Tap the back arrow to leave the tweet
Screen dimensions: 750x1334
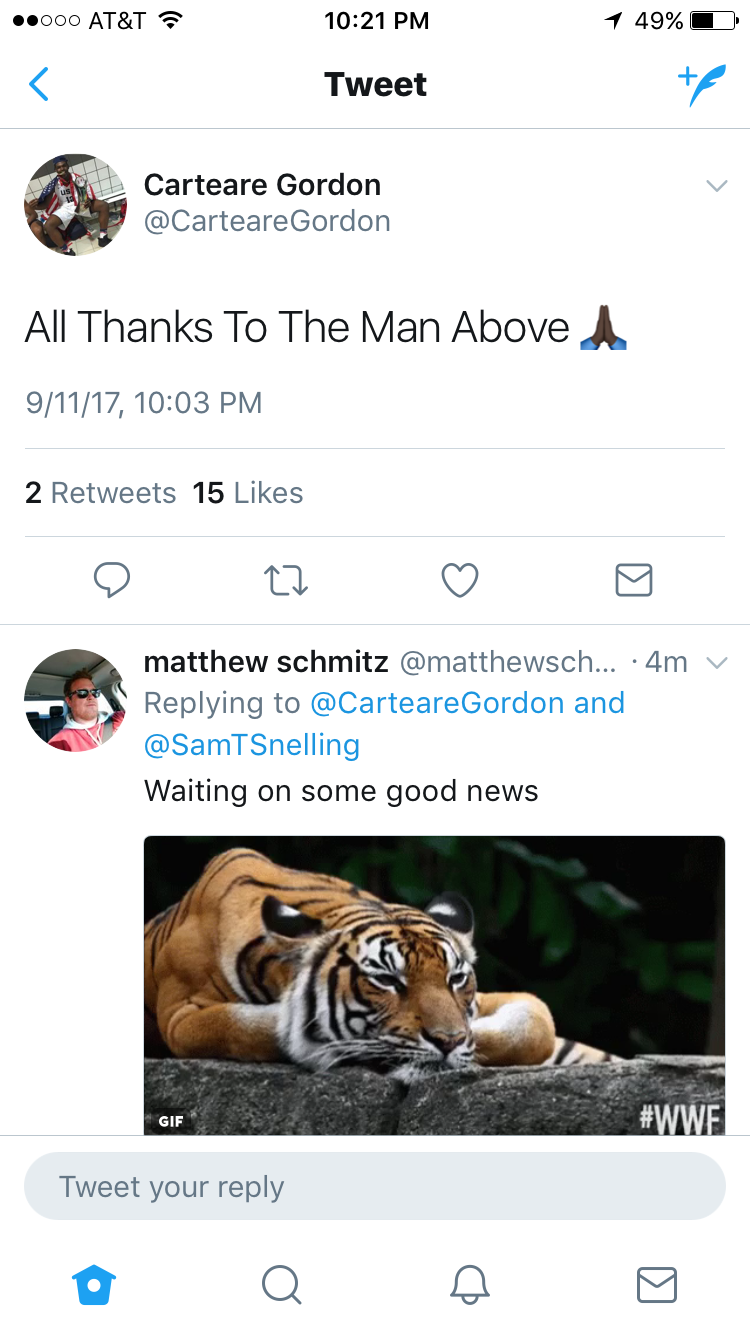(x=39, y=84)
